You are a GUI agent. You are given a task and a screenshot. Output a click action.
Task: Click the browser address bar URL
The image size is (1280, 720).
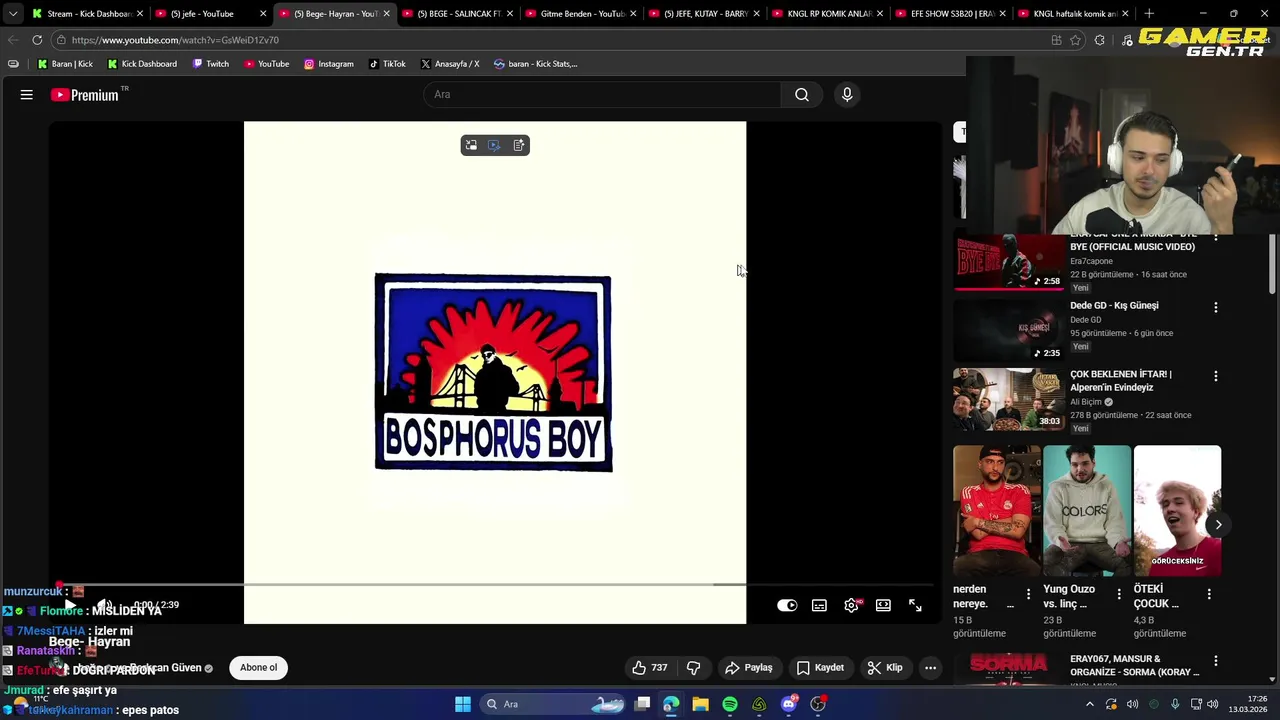[x=175, y=40]
